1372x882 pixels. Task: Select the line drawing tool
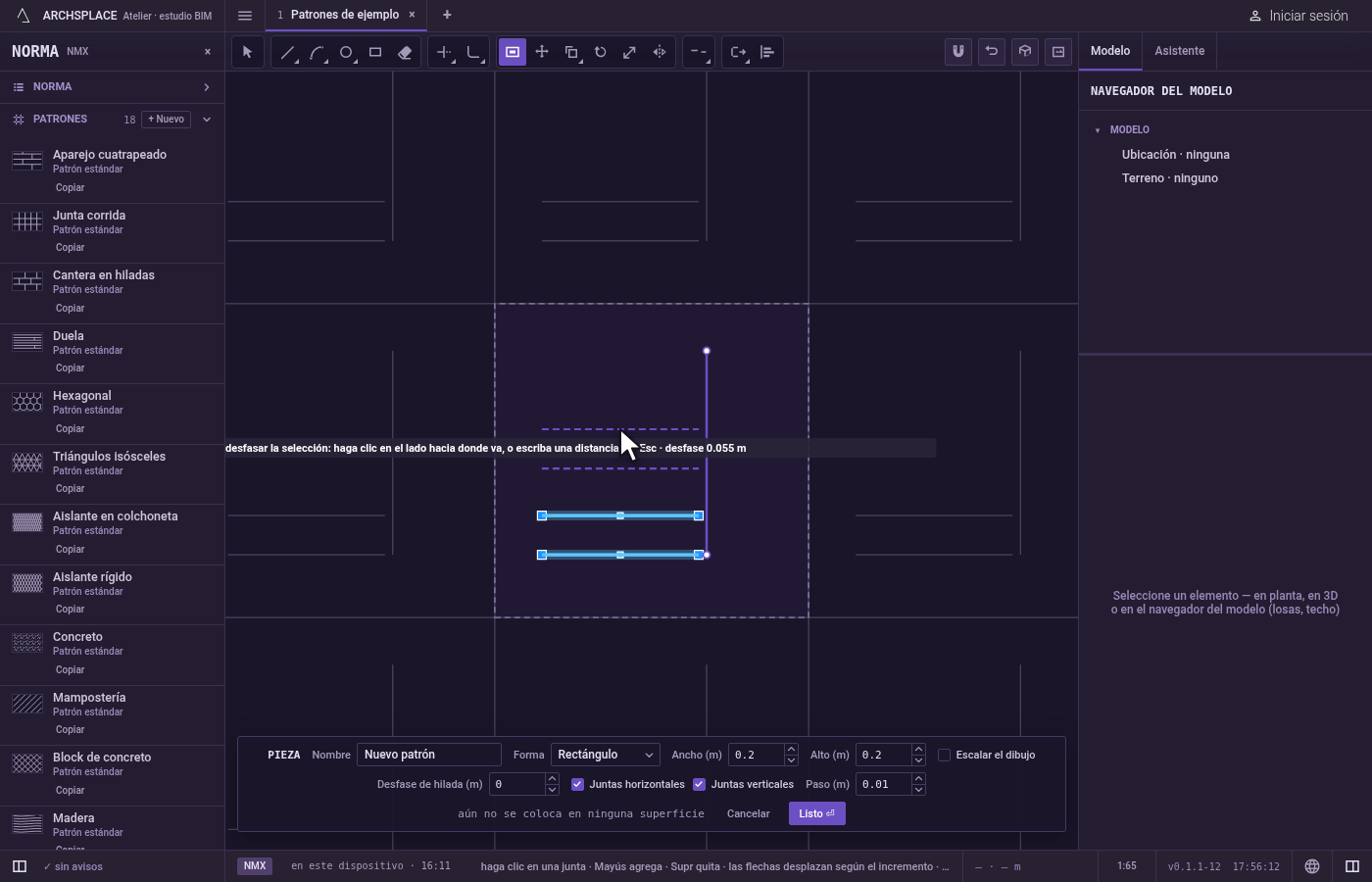tap(287, 52)
